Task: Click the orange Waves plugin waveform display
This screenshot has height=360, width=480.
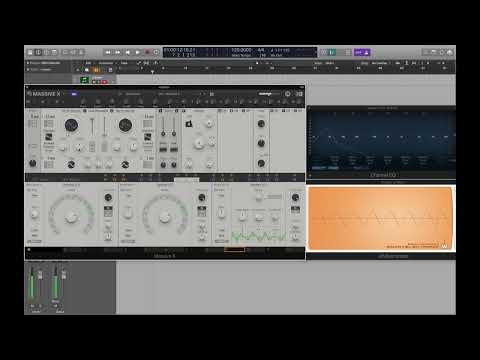Action: [381, 218]
